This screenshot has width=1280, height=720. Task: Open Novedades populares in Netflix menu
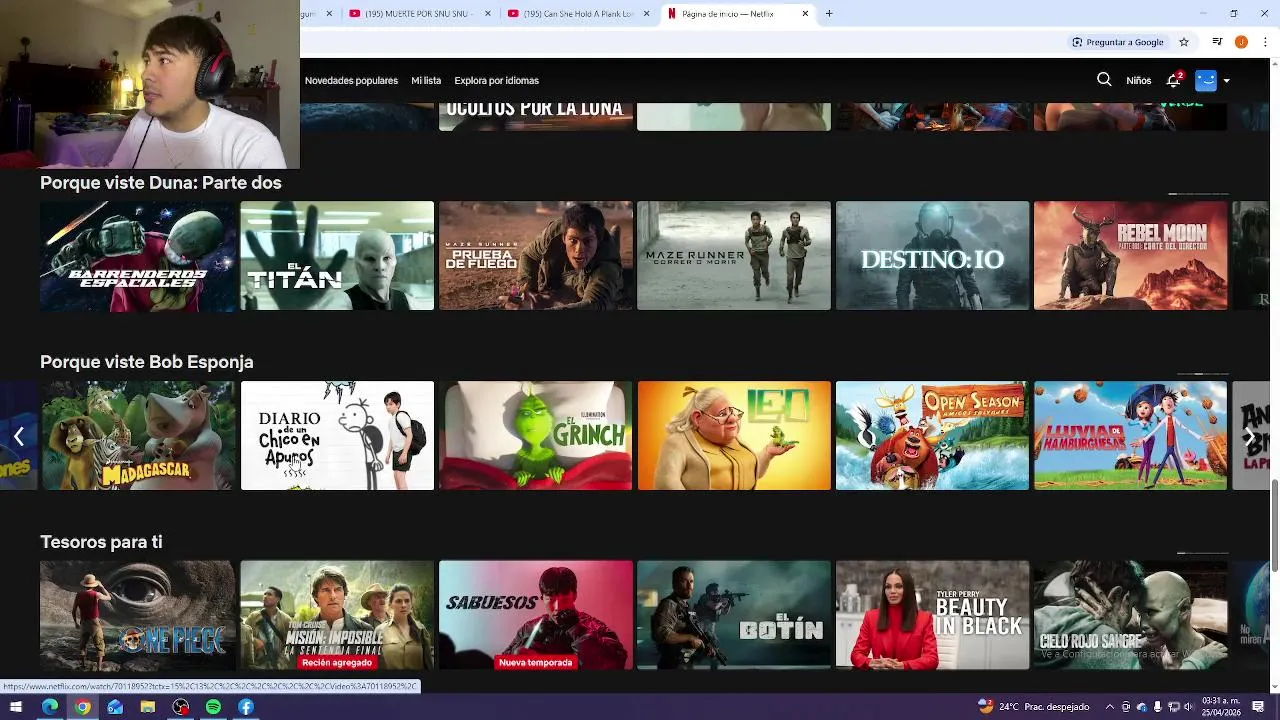point(351,81)
